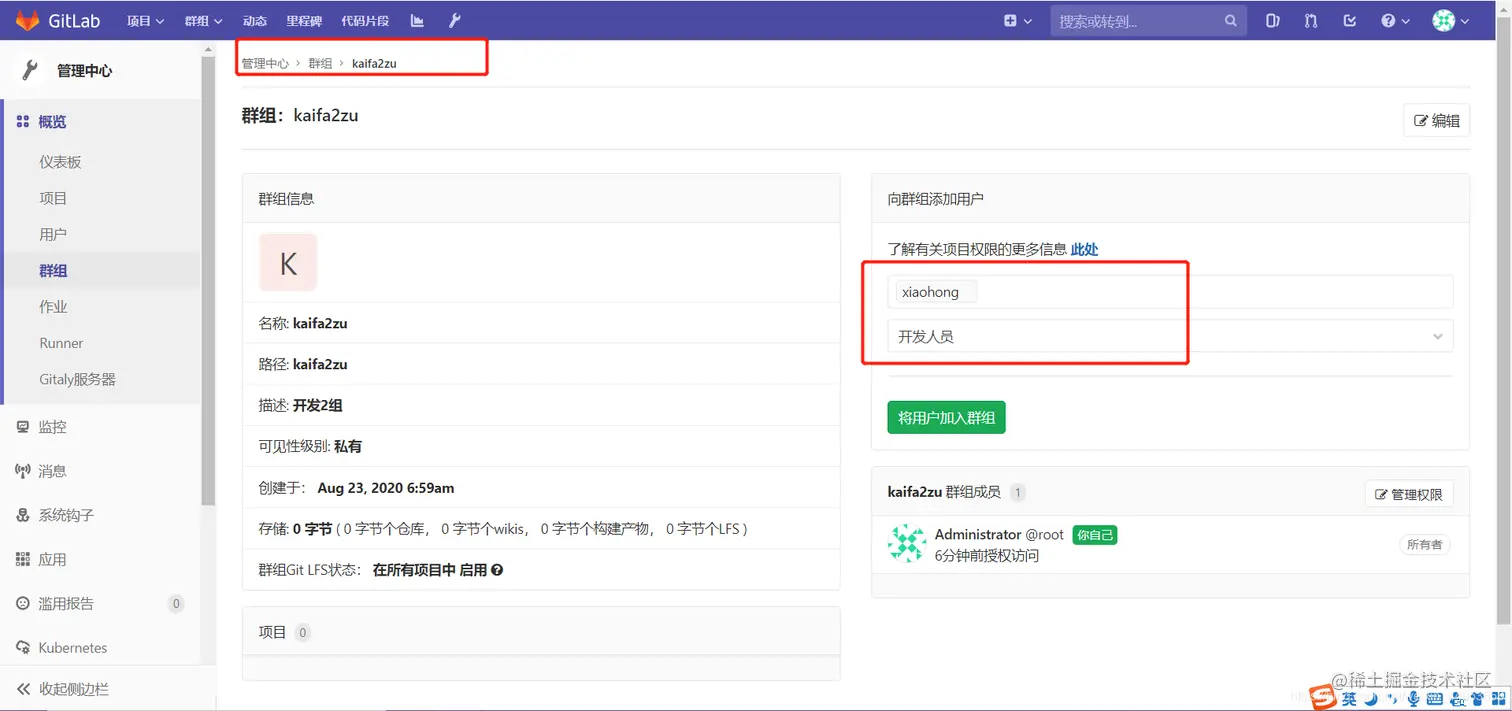Viewport: 1512px width, 711px height.
Task: Open the merge requests icon in navbar
Action: pyautogui.click(x=1311, y=21)
